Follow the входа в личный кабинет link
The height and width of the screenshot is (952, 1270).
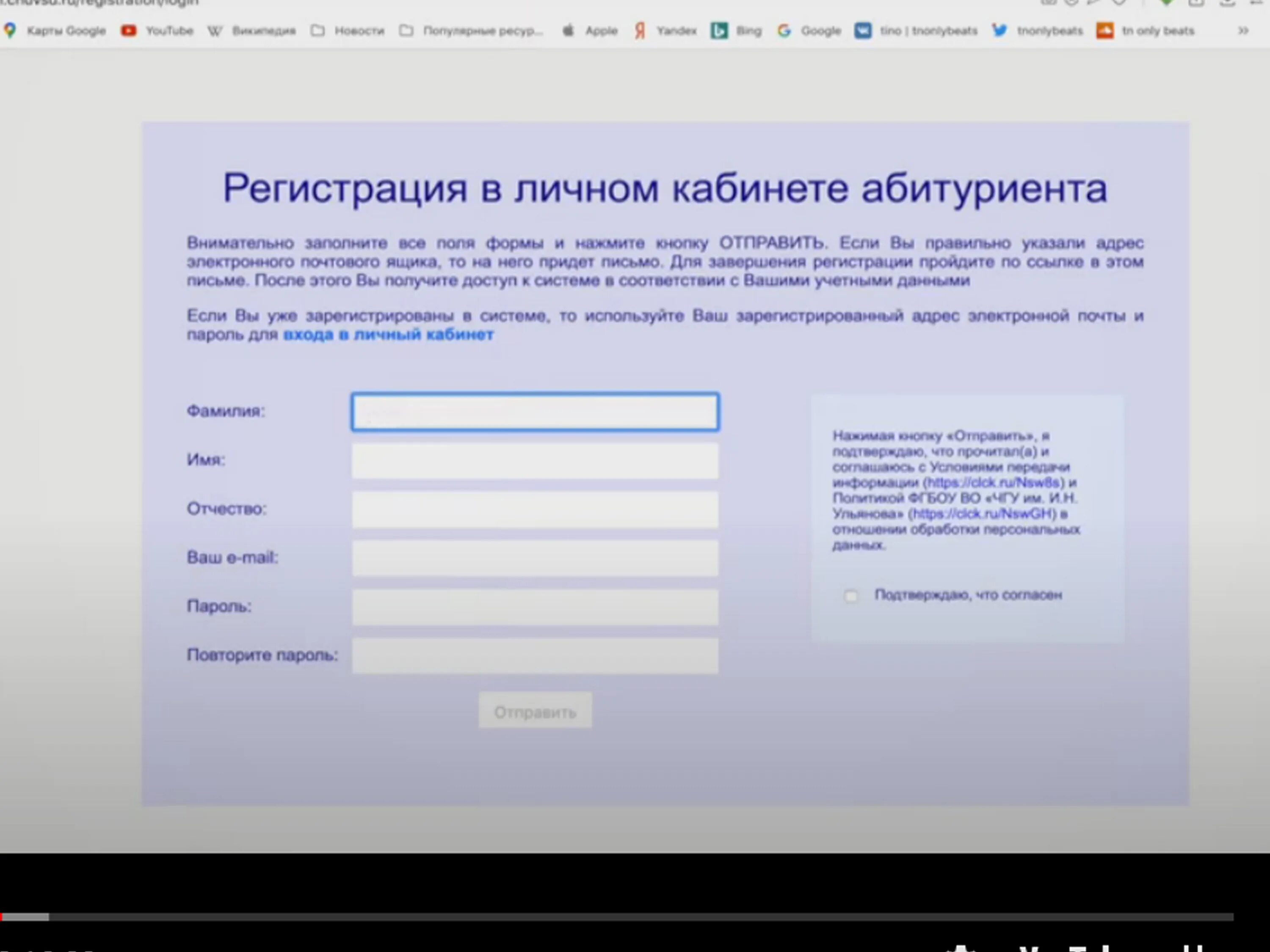tap(388, 335)
